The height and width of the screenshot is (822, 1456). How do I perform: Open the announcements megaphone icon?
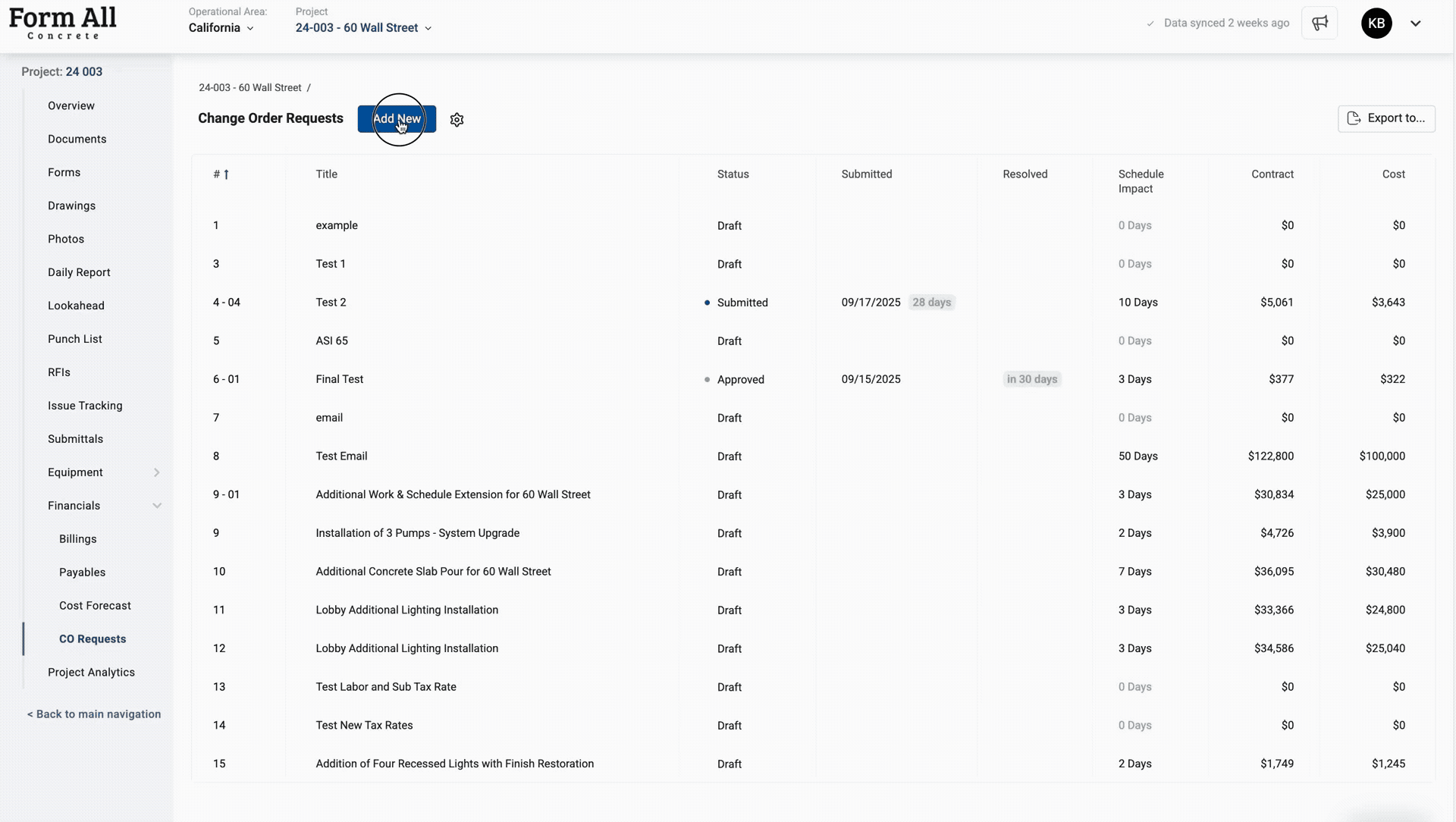pyautogui.click(x=1319, y=24)
